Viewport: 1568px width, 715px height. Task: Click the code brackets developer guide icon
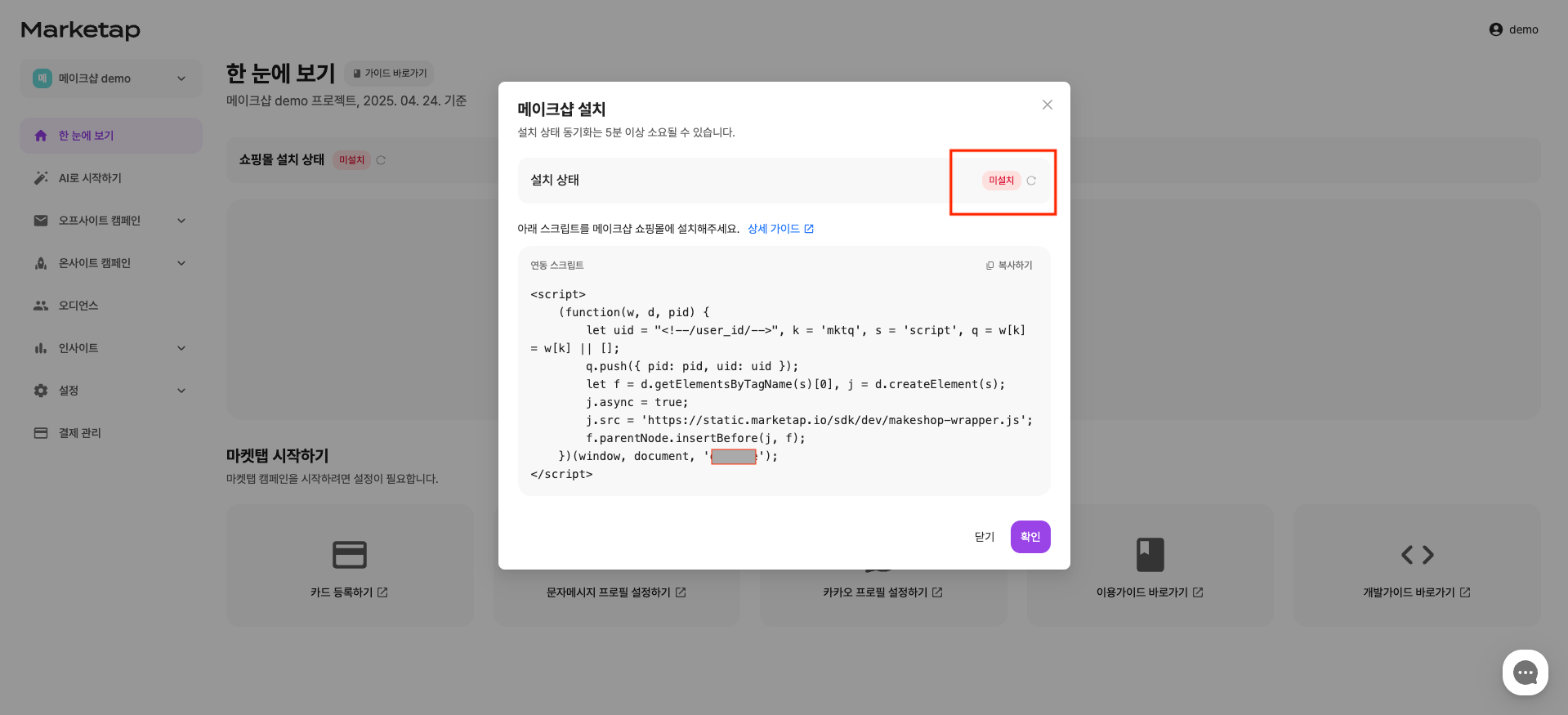coord(1417,555)
